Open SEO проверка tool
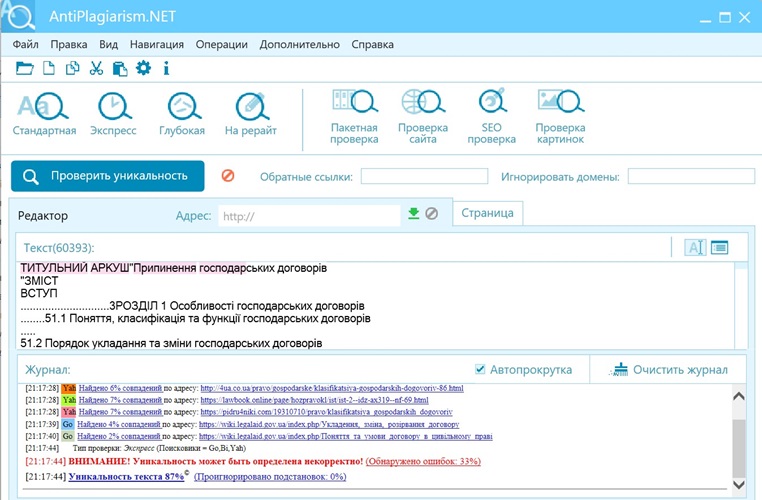The width and height of the screenshot is (762, 500). pos(491,117)
